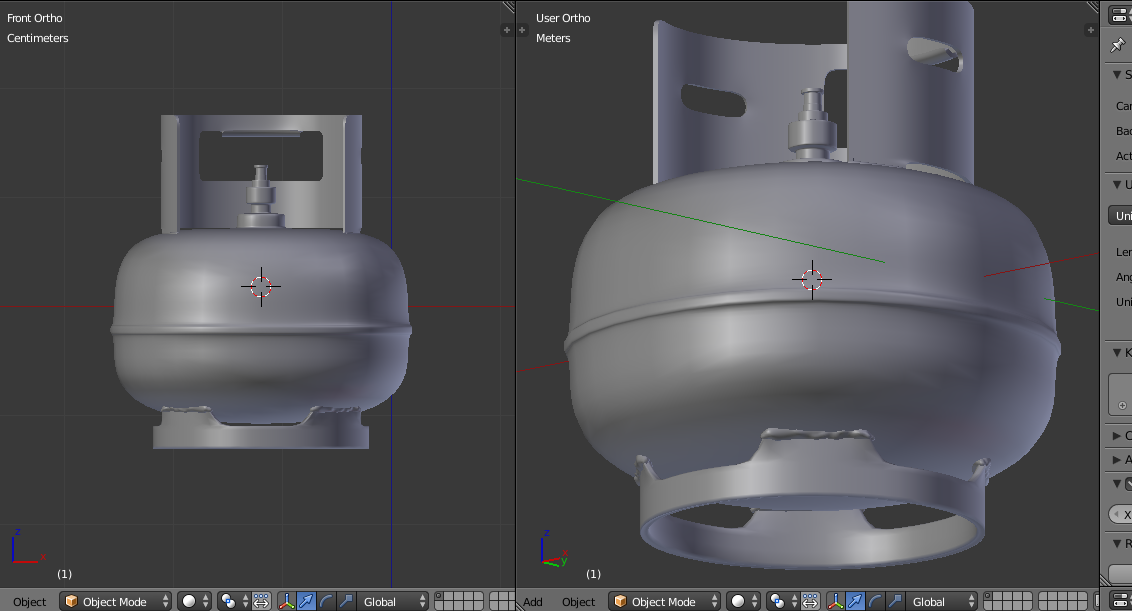Pin the Properties panel using the pin icon
Screen dimensions: 1132x611
click(1117, 45)
